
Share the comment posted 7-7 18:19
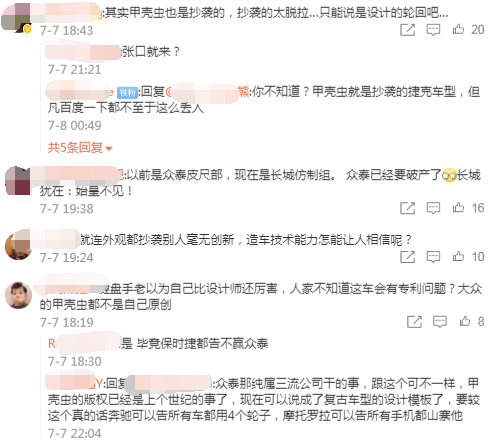pos(414,322)
